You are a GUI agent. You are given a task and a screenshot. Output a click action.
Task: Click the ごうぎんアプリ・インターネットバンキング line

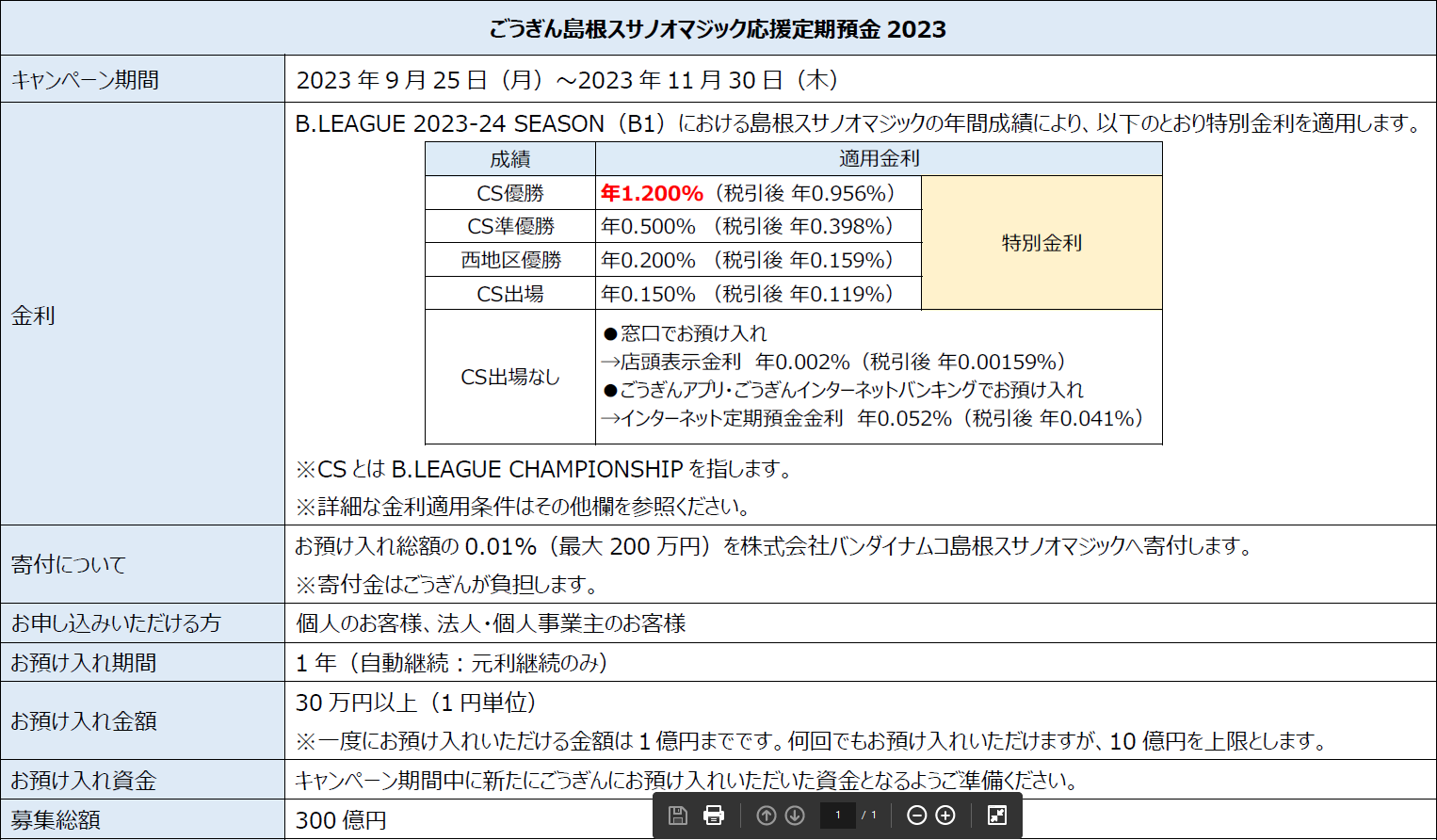coord(843,390)
